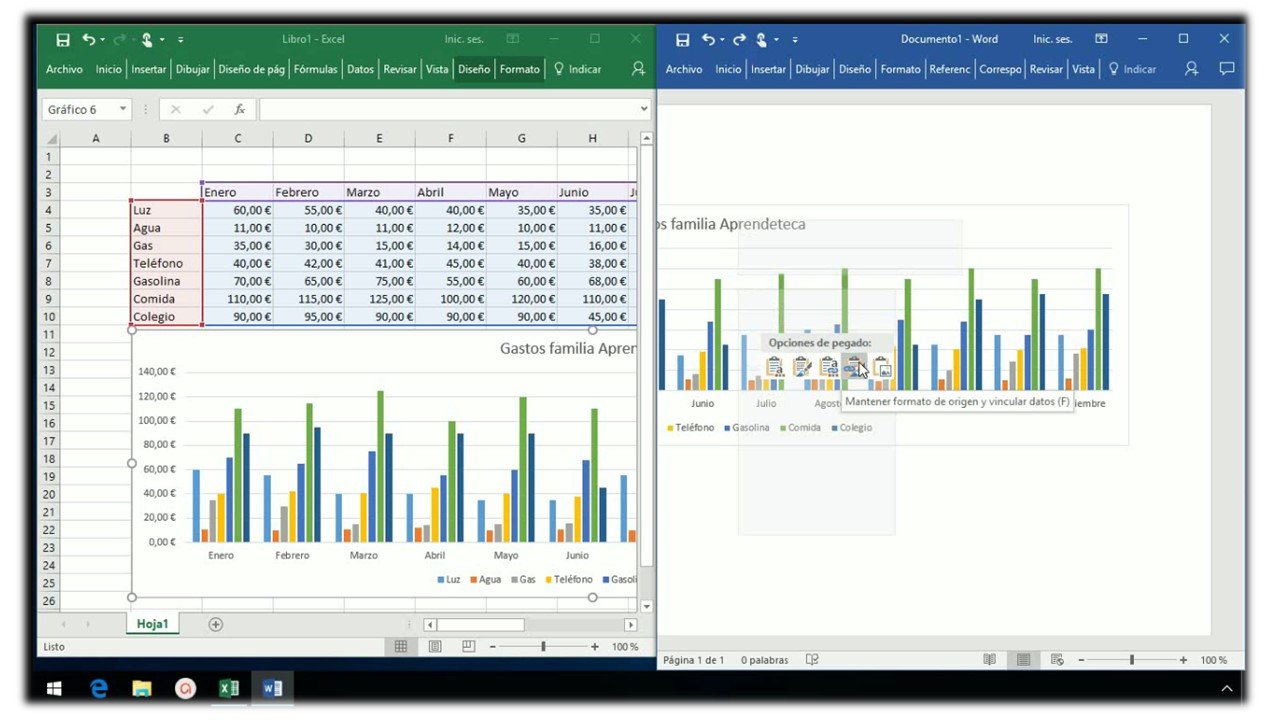Click Excel zoom out minus button

492,647
